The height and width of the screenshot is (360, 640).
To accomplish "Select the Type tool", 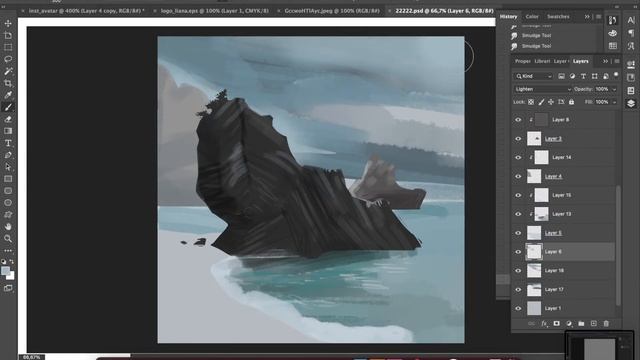I will point(8,143).
